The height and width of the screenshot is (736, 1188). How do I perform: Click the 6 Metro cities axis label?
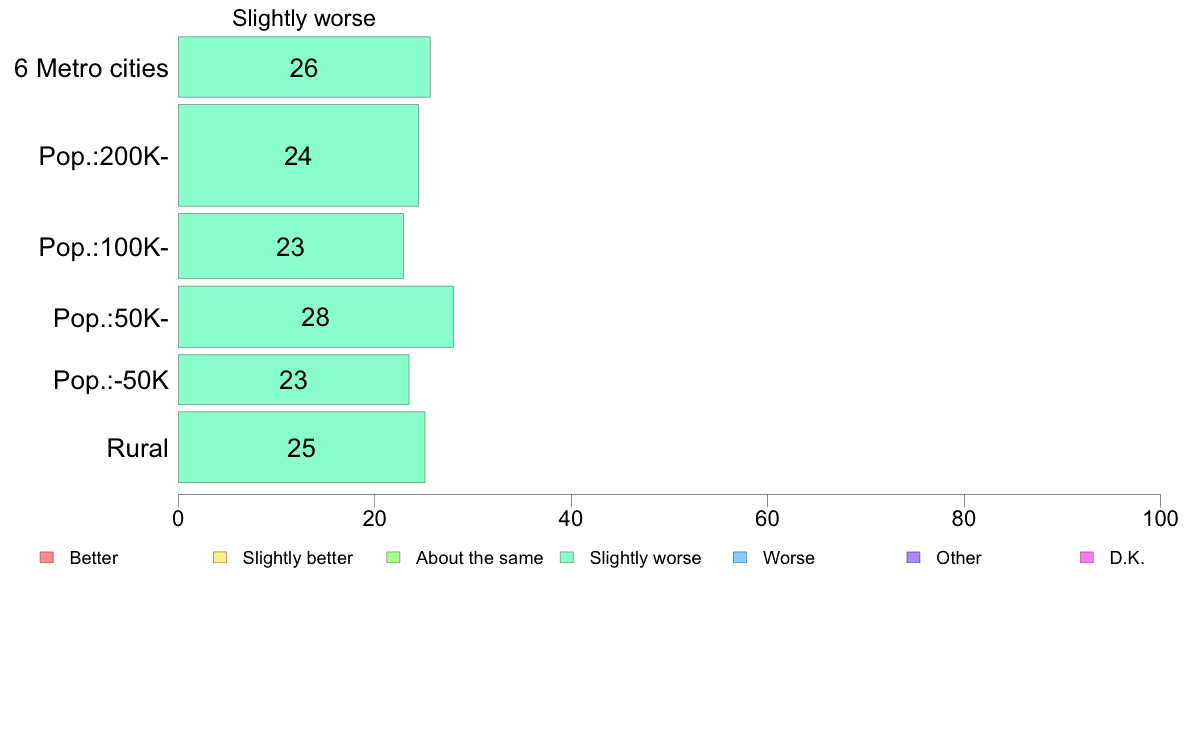91,68
